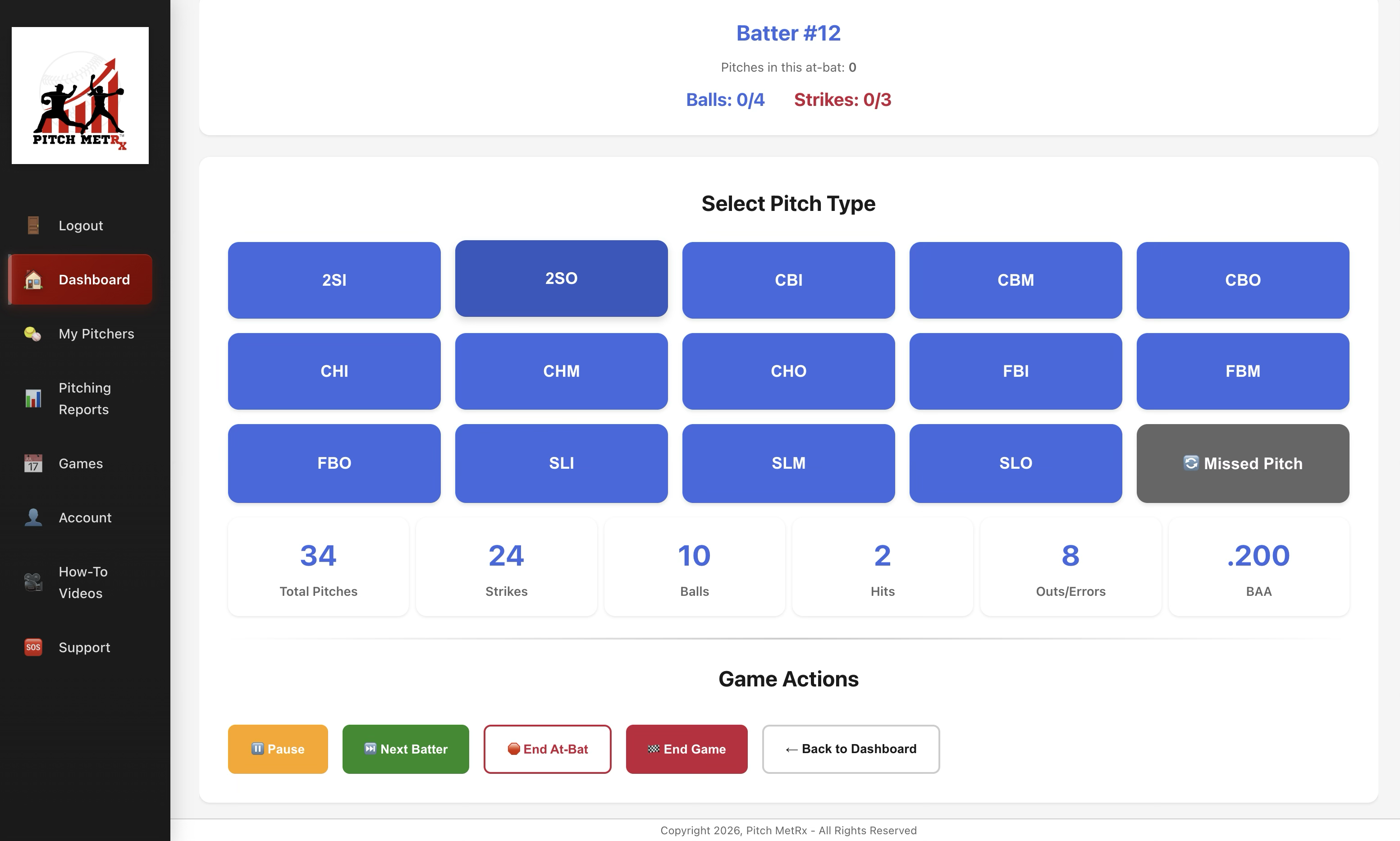This screenshot has height=841, width=1400.
Task: Click the Logout door icon
Action: coord(33,225)
